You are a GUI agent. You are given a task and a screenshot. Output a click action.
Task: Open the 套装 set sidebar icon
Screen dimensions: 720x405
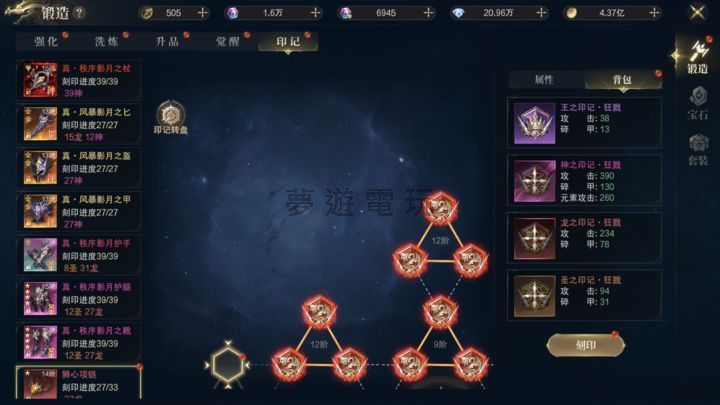[x=698, y=150]
